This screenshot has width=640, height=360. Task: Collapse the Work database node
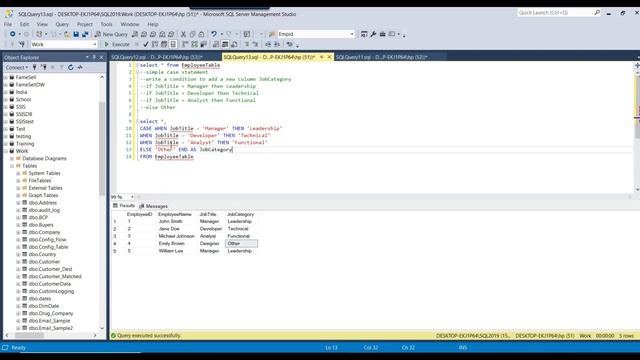[x=6, y=151]
